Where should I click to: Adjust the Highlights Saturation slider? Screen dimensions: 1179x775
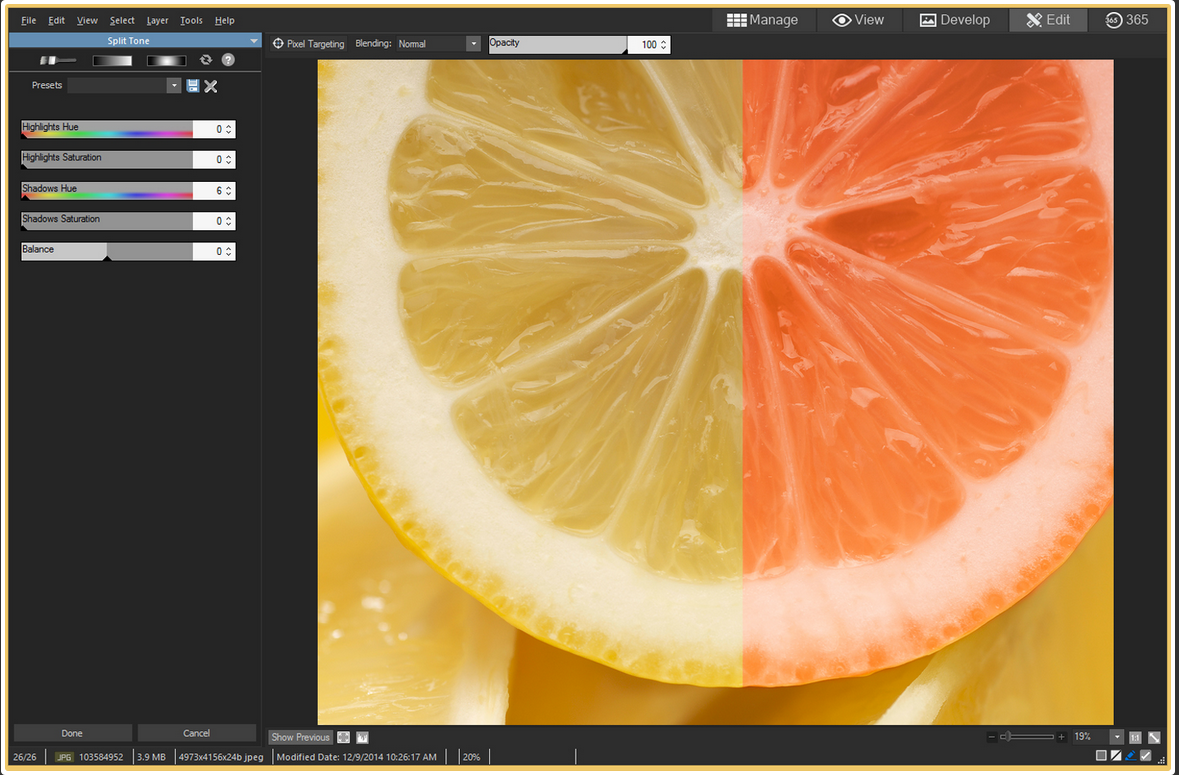pyautogui.click(x=107, y=159)
